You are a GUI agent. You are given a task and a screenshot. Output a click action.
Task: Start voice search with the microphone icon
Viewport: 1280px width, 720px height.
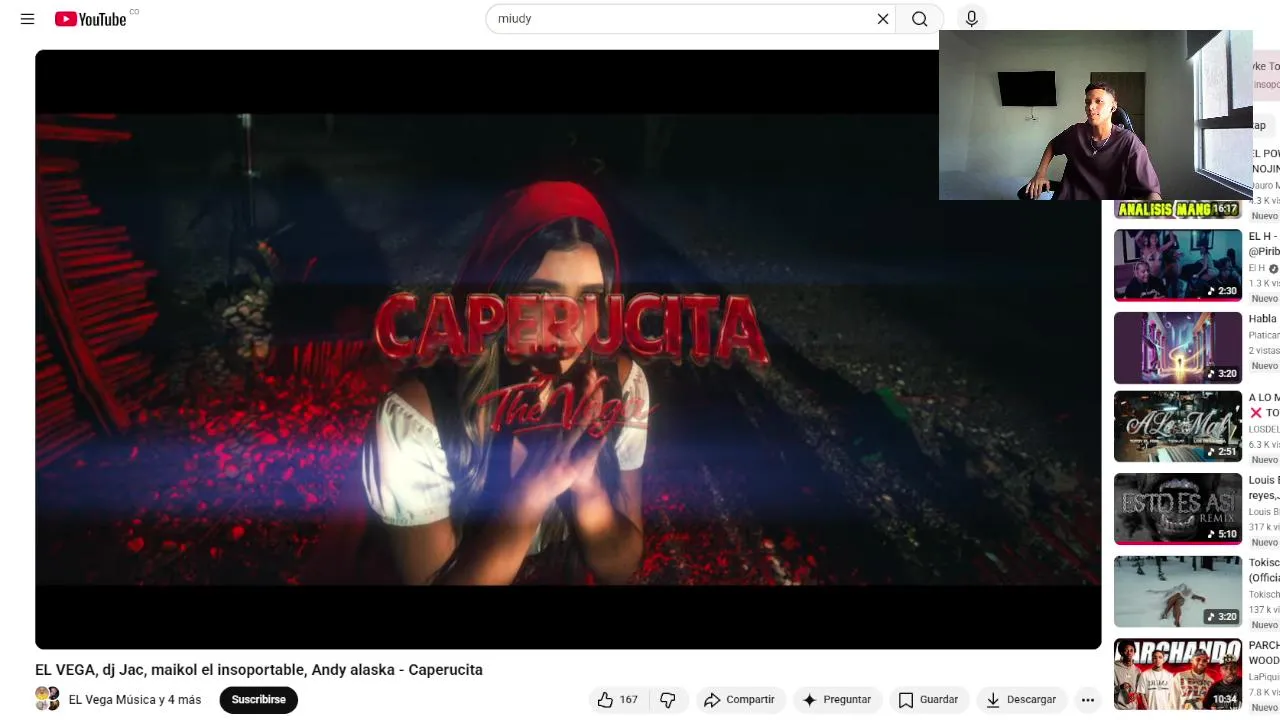[x=971, y=19]
